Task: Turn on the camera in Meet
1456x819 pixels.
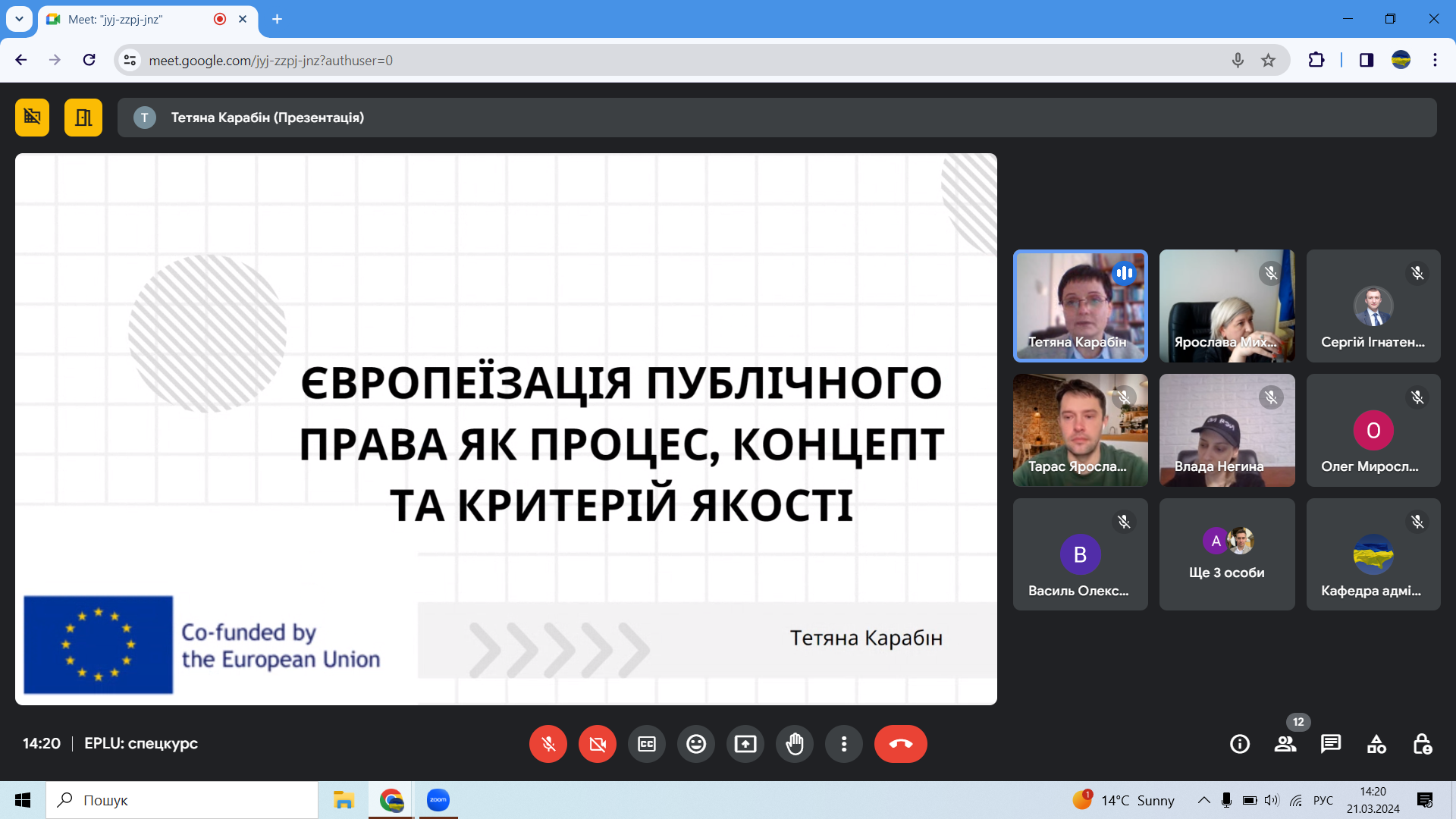Action: point(597,744)
